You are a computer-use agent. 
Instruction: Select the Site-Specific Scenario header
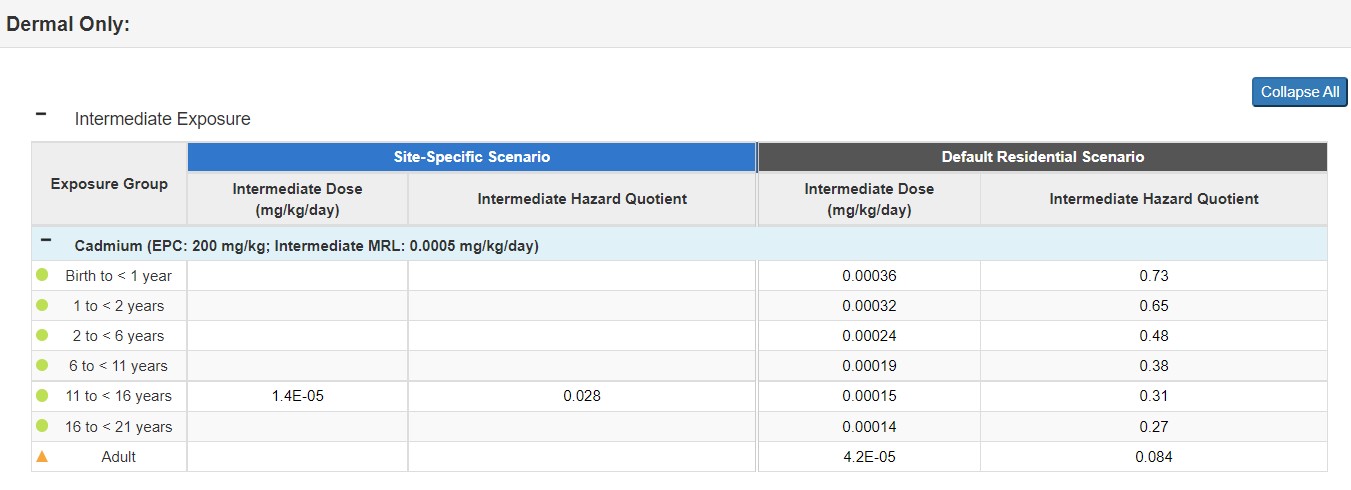[x=471, y=157]
